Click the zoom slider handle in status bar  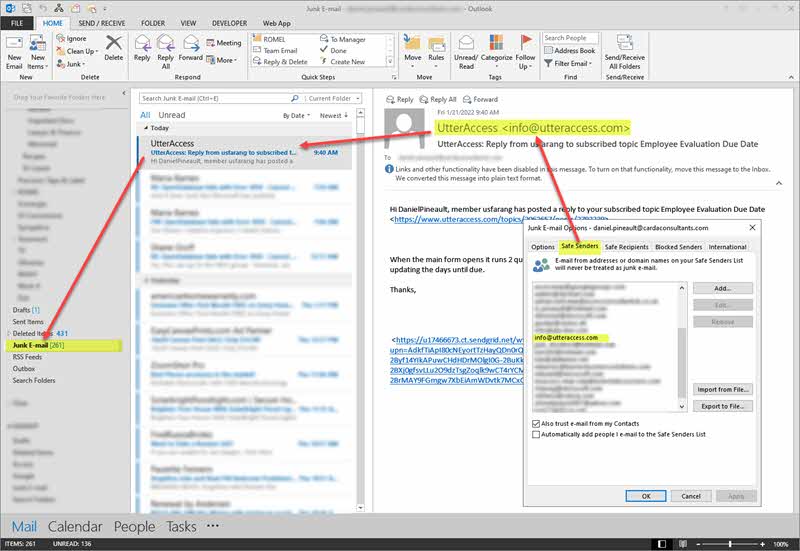pos(730,544)
